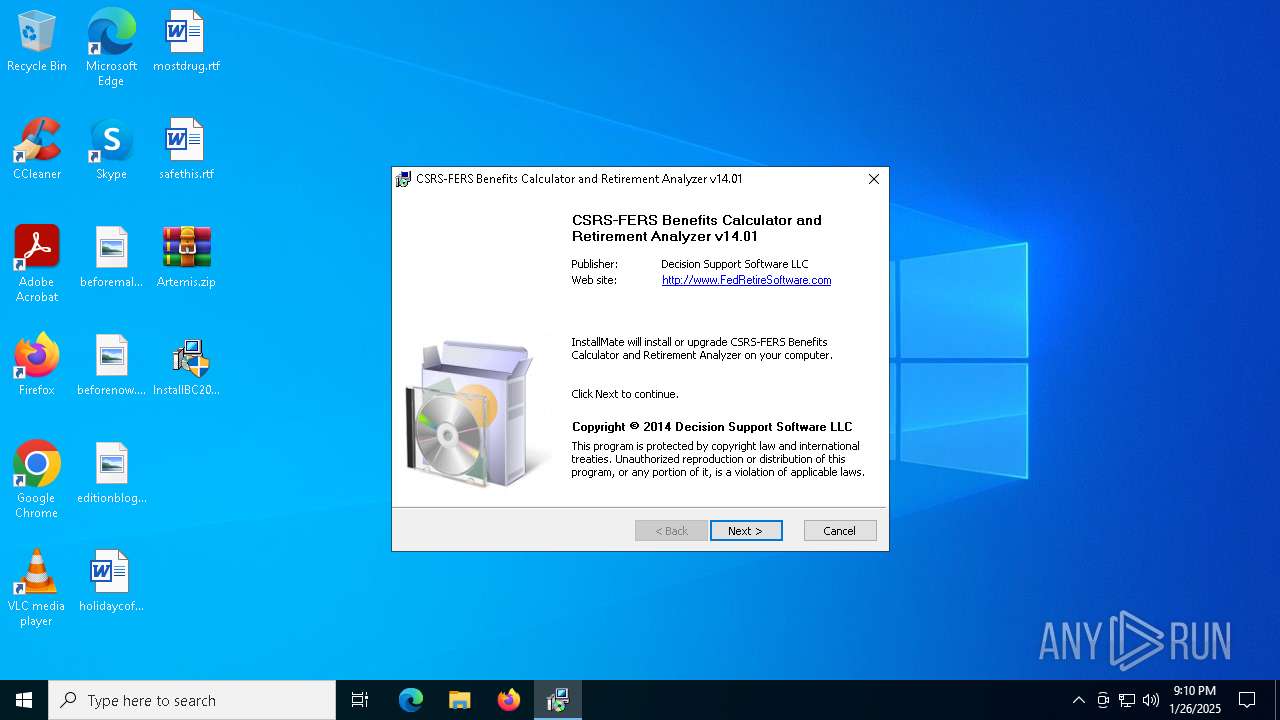Open the Windows Start menu

[24, 700]
